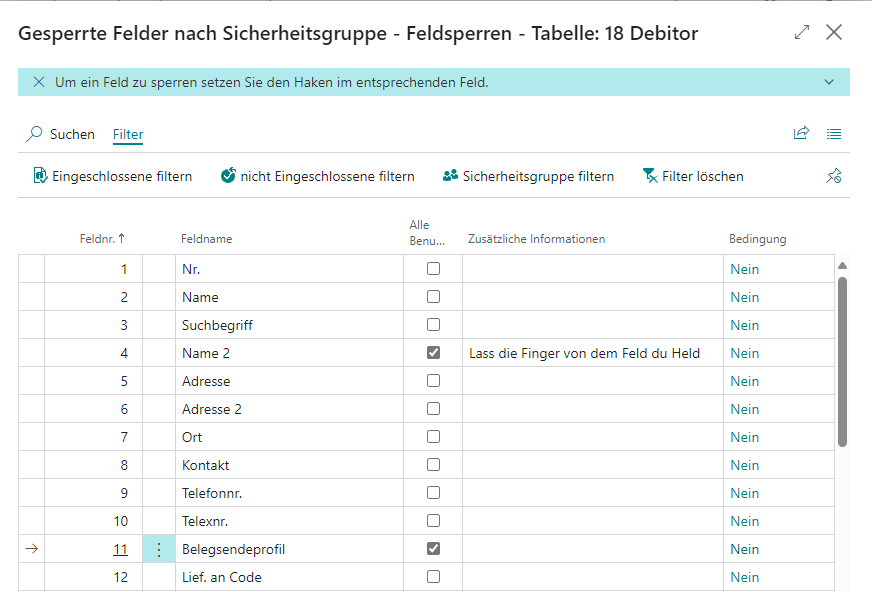Open the list view options icon

click(834, 133)
